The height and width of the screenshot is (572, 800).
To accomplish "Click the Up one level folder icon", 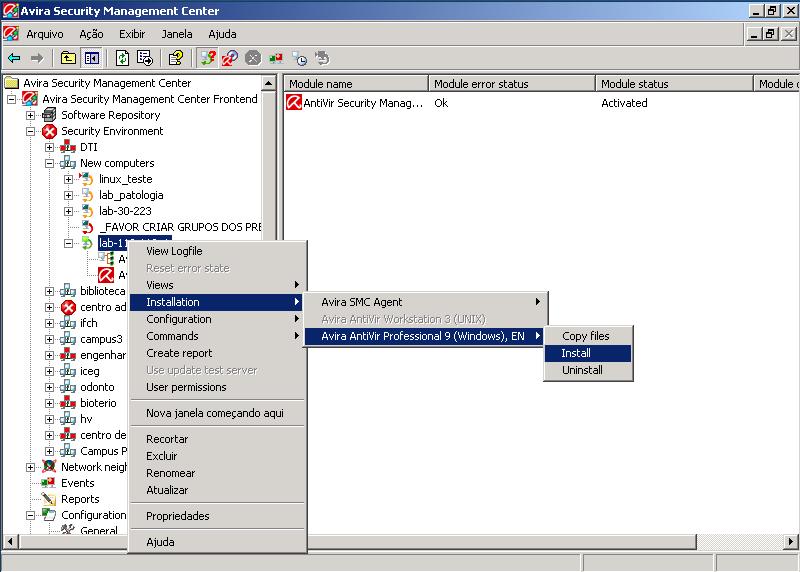I will (68, 58).
